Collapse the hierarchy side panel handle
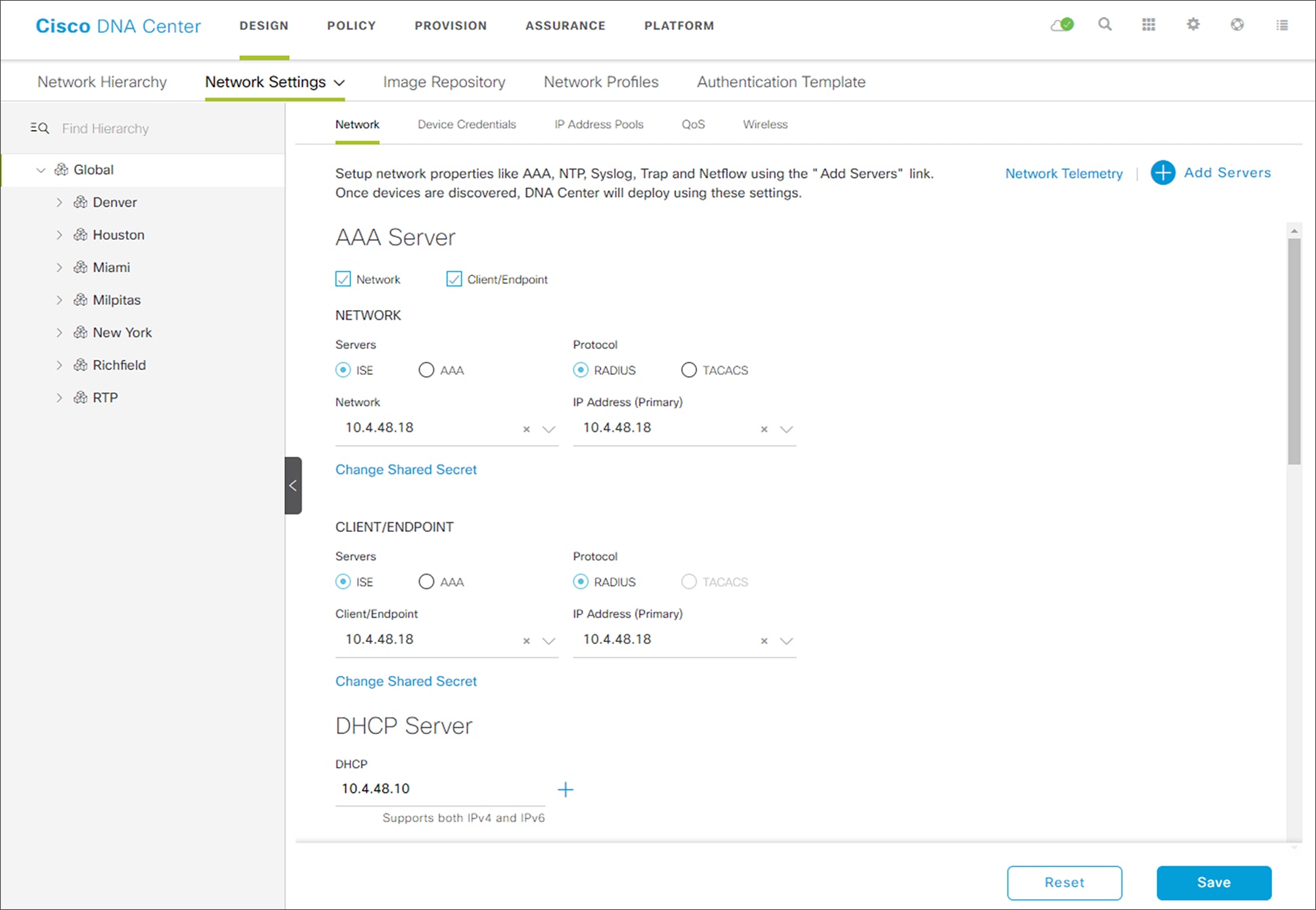Image resolution: width=1316 pixels, height=910 pixels. pos(293,486)
